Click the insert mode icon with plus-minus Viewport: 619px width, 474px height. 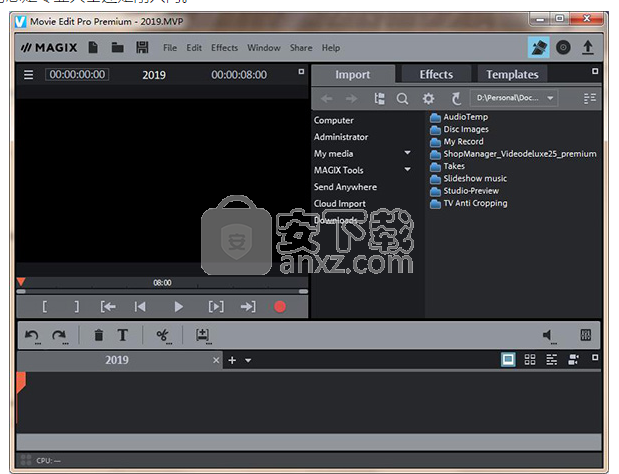point(203,336)
